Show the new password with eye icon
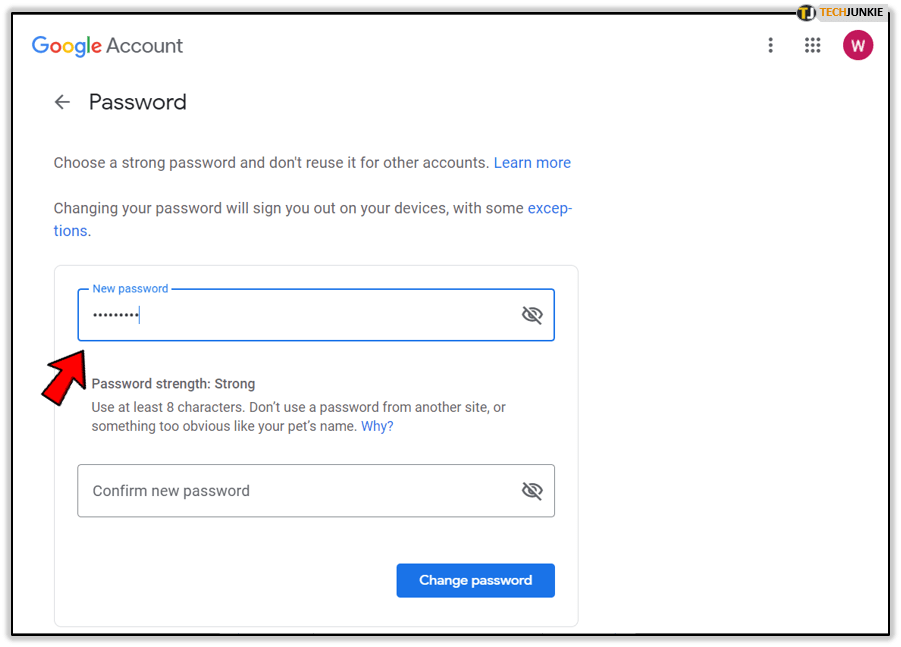 click(532, 315)
